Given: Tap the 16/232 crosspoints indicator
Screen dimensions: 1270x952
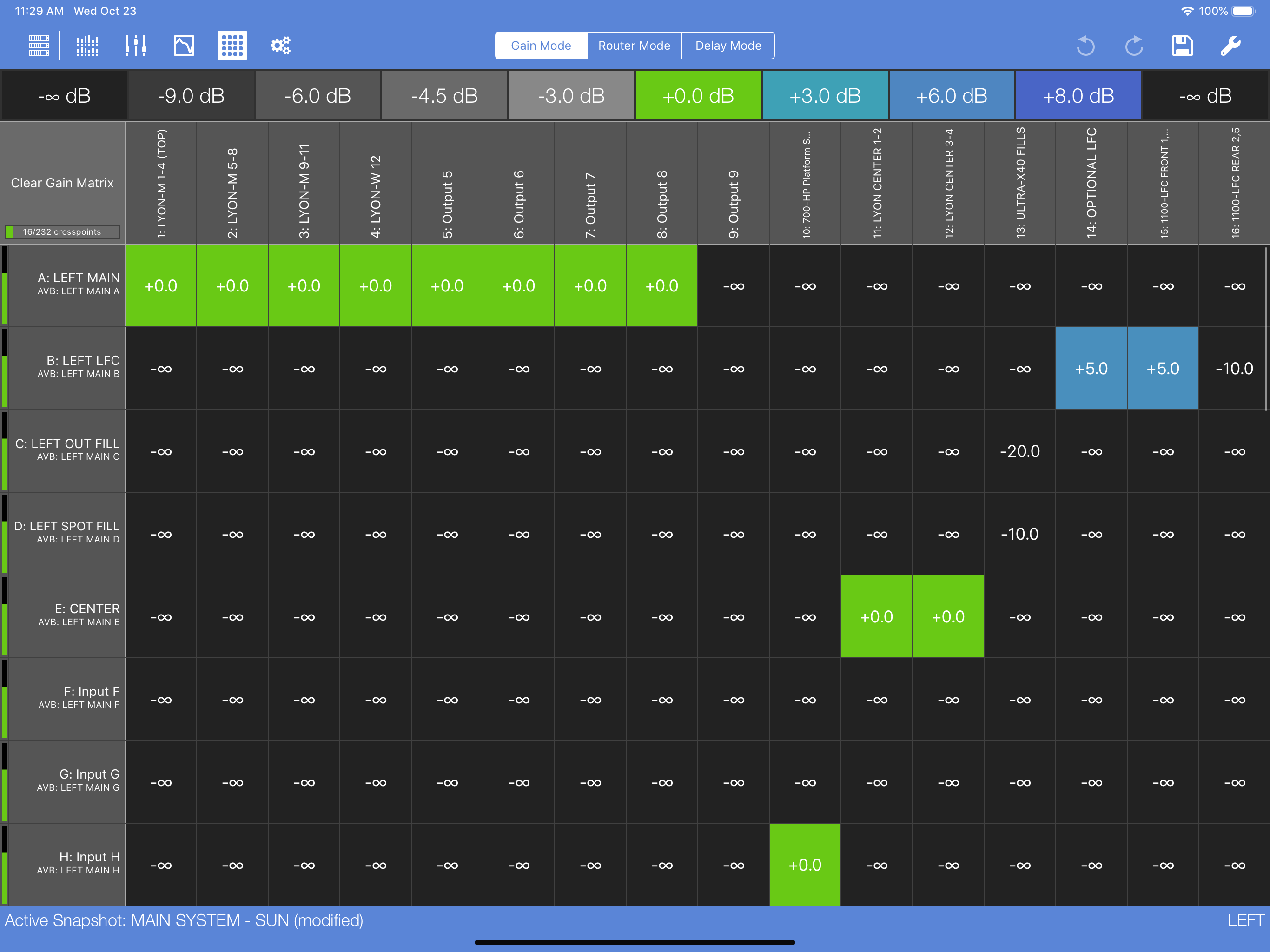Looking at the screenshot, I should [62, 231].
